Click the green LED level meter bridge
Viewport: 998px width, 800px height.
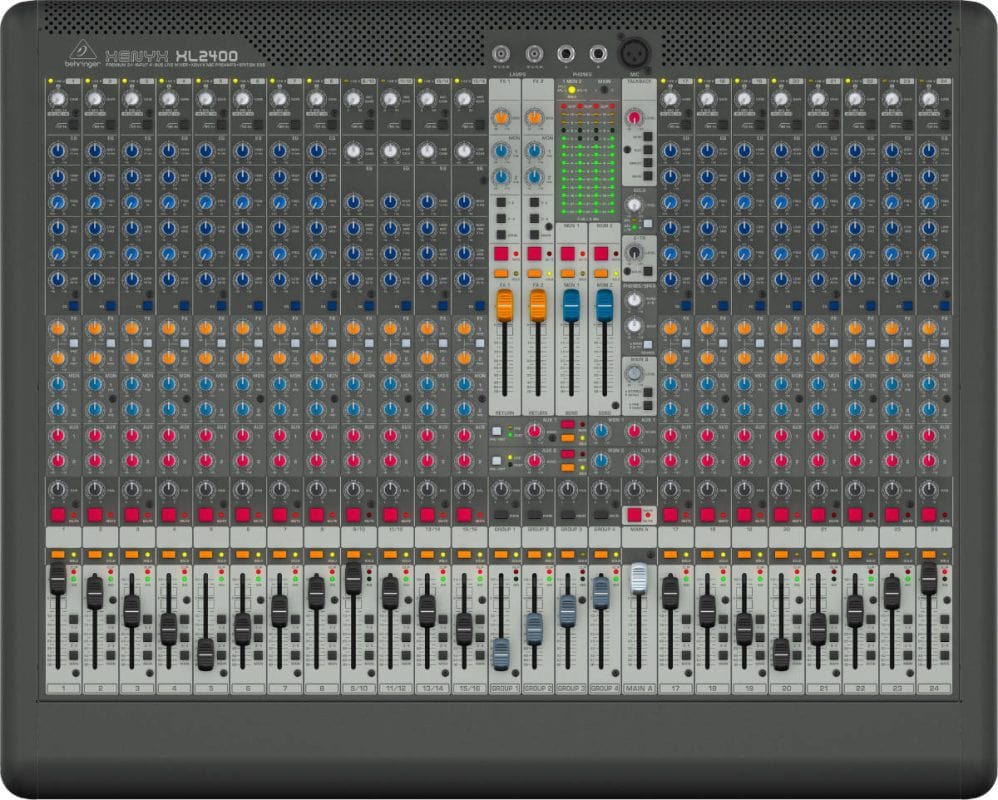[585, 175]
